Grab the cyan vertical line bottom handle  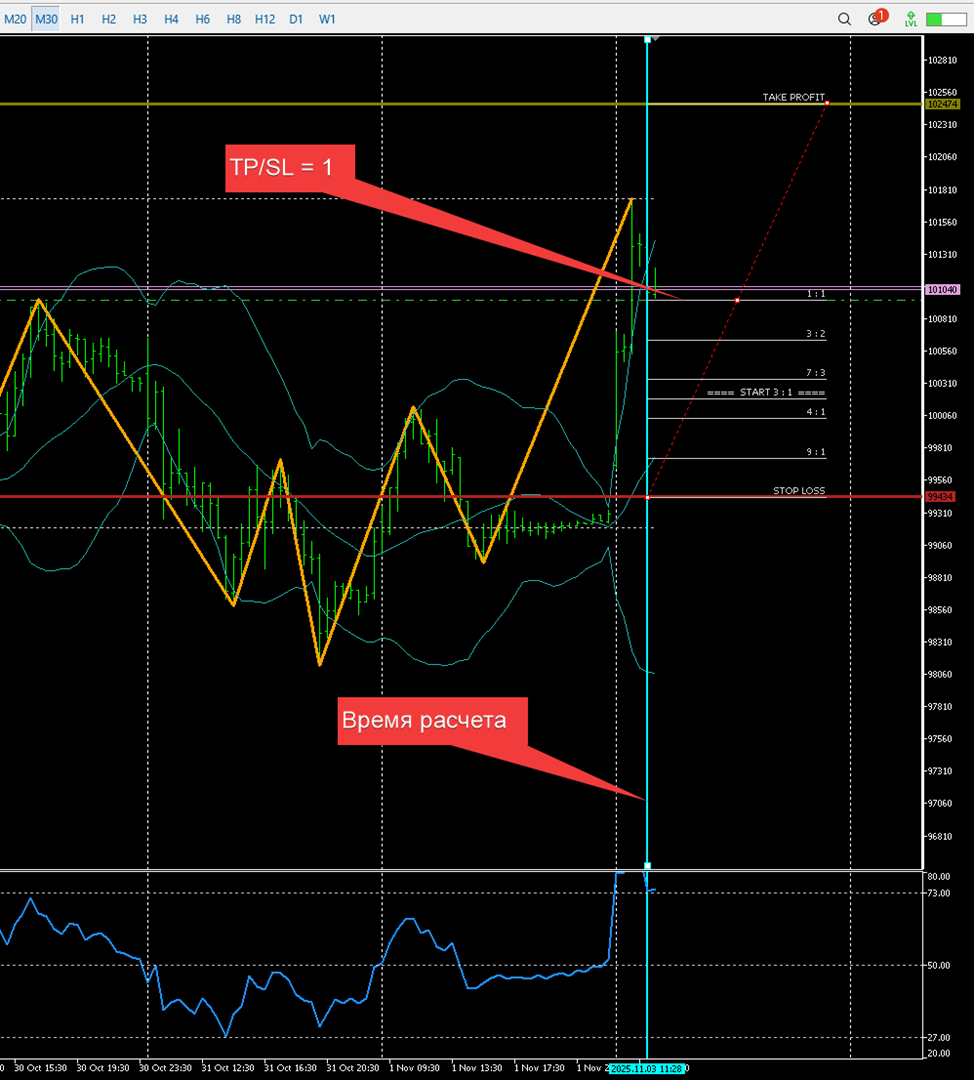[647, 865]
